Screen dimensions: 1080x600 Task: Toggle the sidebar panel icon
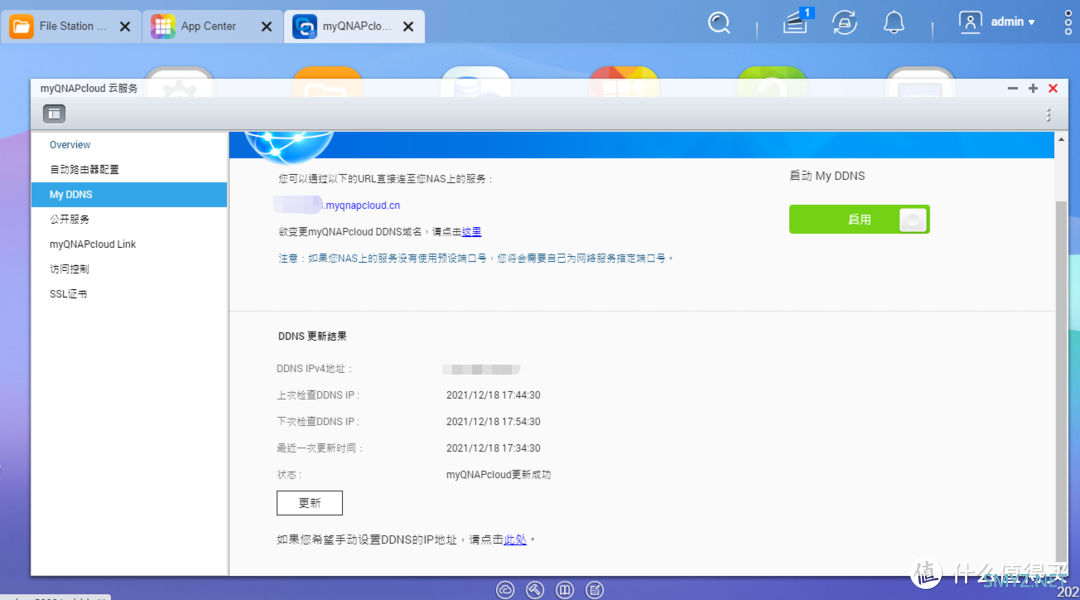pos(54,114)
